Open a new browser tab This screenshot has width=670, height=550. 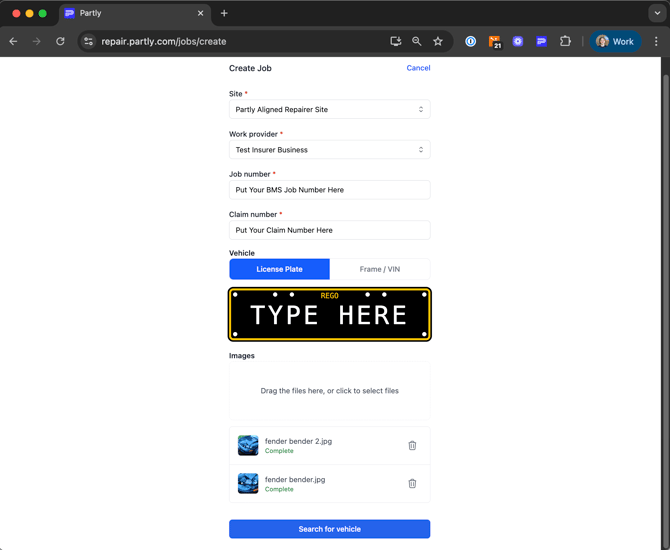(x=224, y=13)
